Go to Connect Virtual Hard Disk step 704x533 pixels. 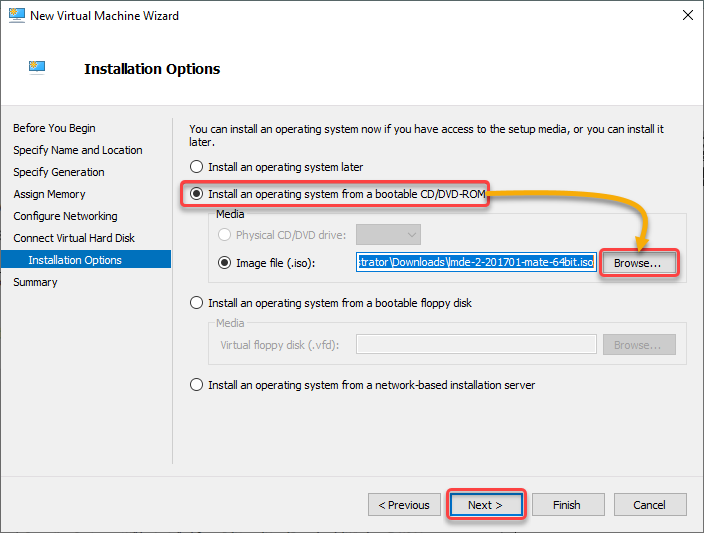(x=74, y=238)
